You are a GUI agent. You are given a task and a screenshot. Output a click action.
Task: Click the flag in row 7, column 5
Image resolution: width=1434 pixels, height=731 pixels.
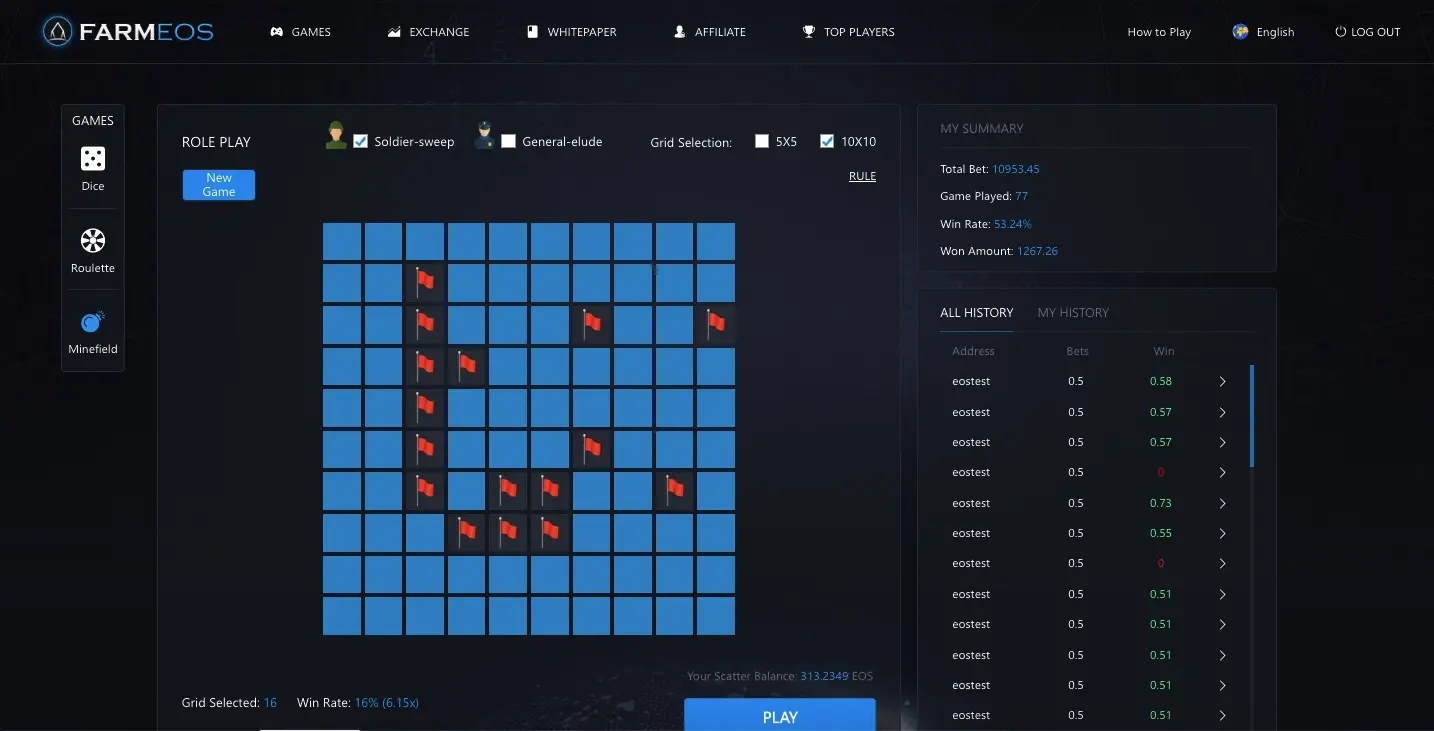(508, 491)
